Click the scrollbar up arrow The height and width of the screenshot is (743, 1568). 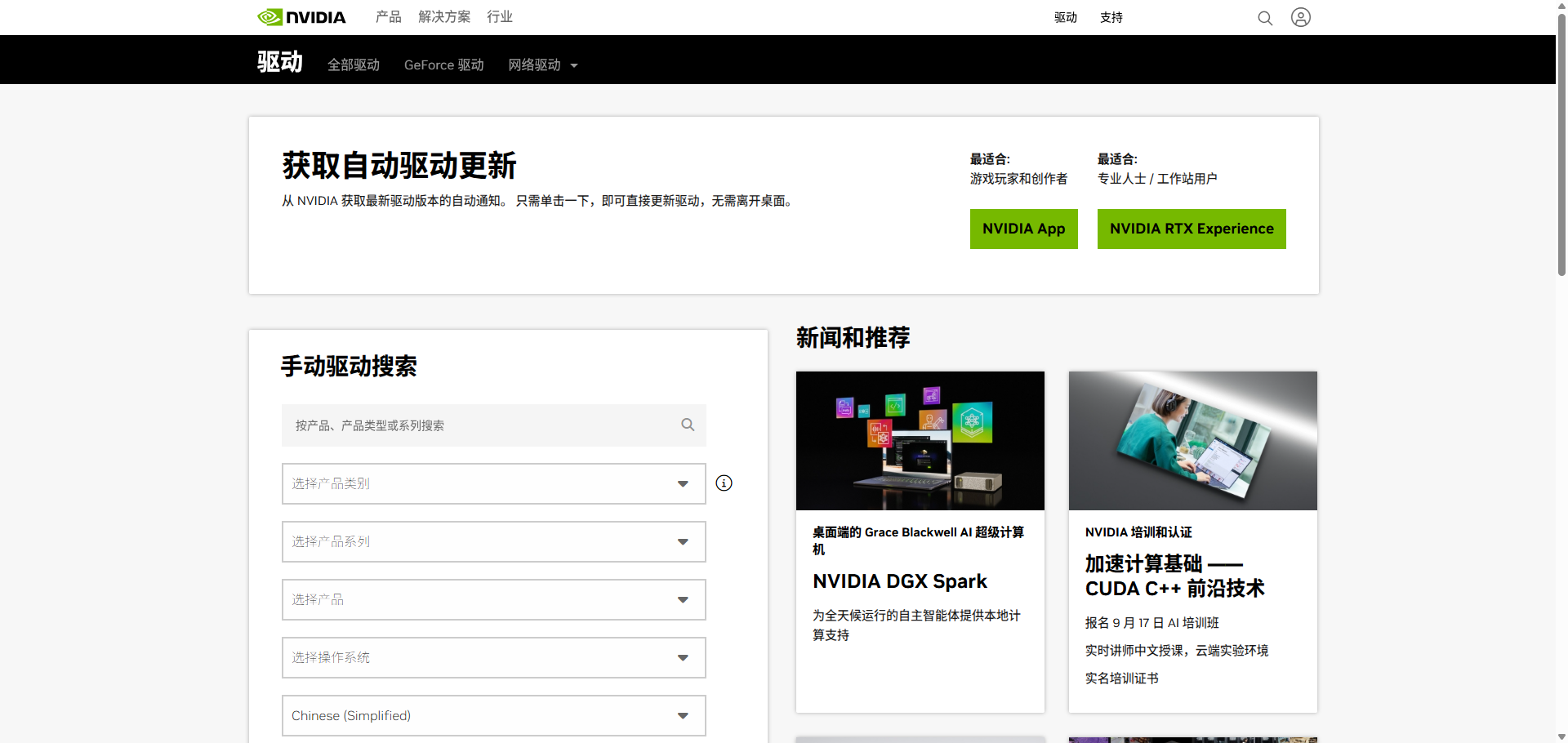(x=1561, y=5)
